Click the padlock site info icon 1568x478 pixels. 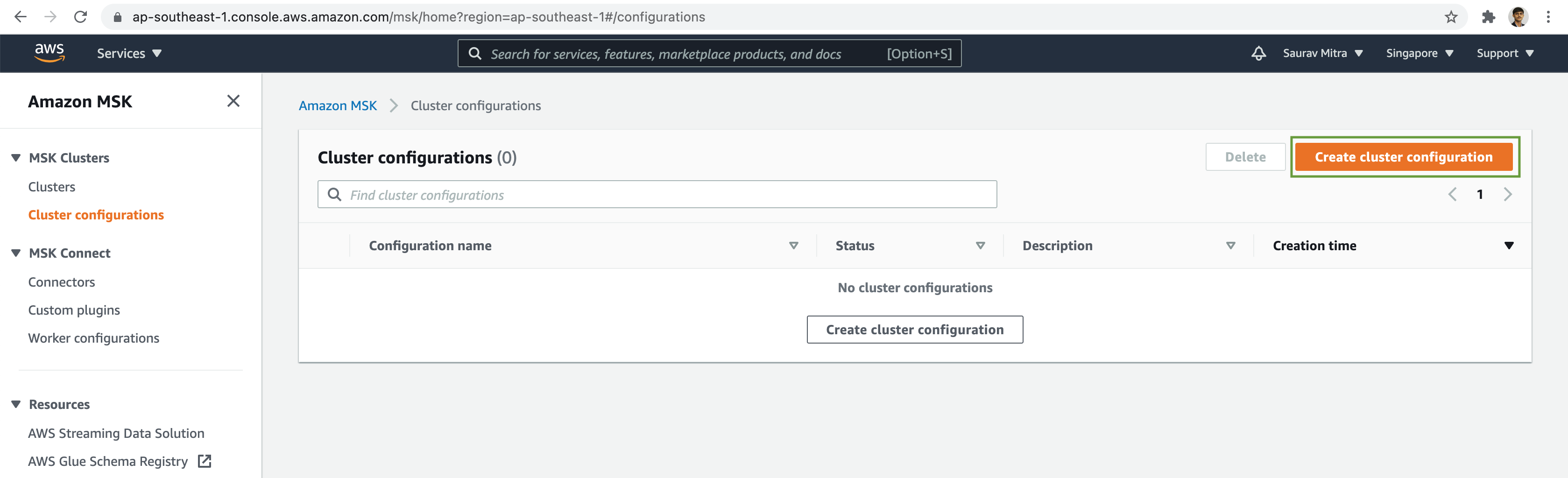(x=118, y=18)
